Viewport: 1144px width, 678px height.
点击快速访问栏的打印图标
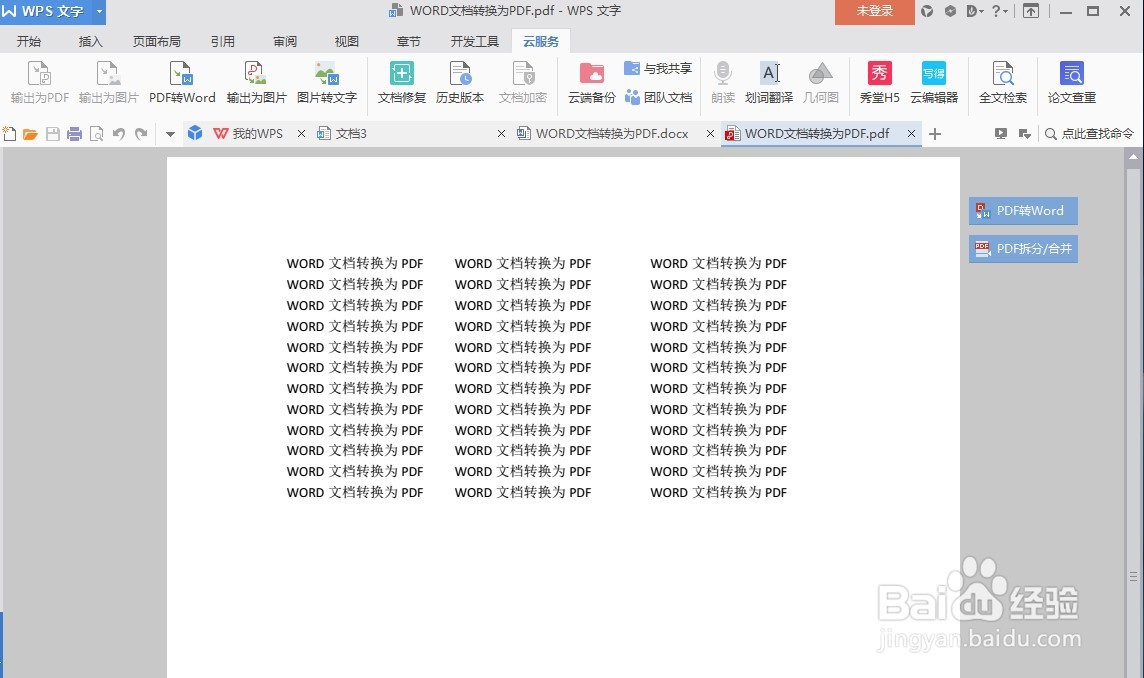[x=73, y=132]
